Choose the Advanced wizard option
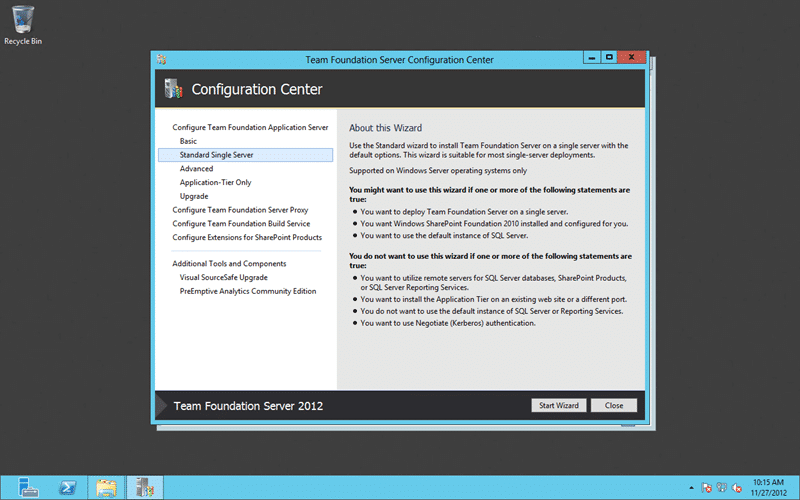800x500 pixels. point(196,169)
